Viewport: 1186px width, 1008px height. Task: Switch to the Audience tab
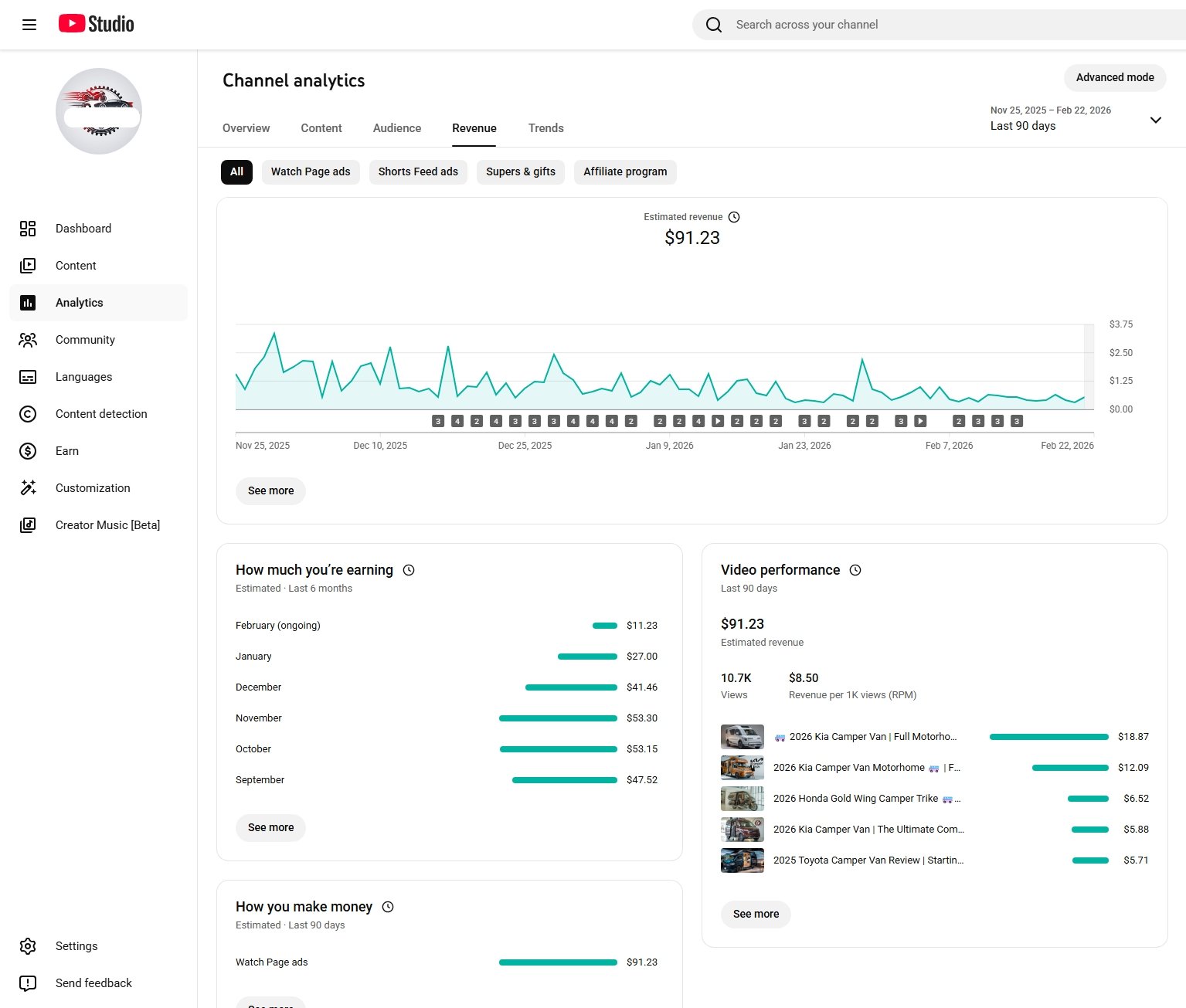click(x=397, y=128)
